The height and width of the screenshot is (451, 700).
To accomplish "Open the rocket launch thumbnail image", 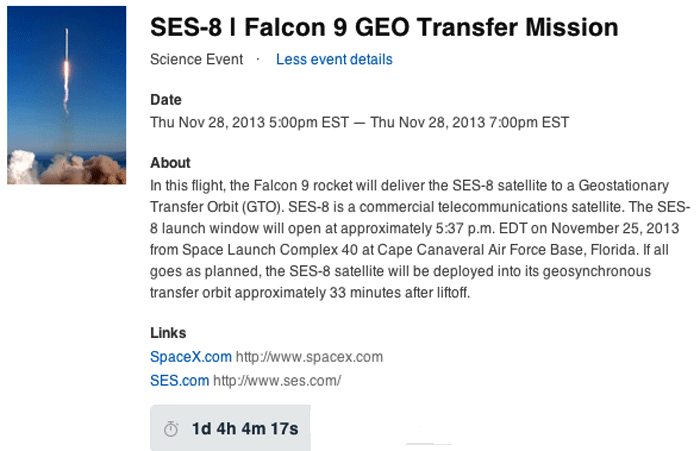I will [x=67, y=95].
